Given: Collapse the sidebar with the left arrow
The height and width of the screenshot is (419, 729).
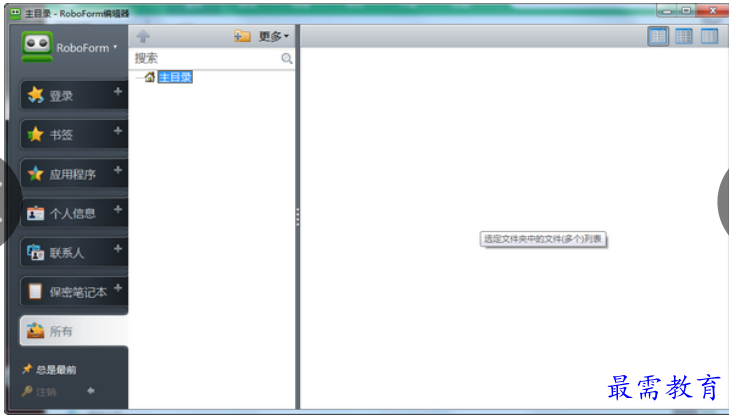Looking at the screenshot, I should (x=91, y=391).
